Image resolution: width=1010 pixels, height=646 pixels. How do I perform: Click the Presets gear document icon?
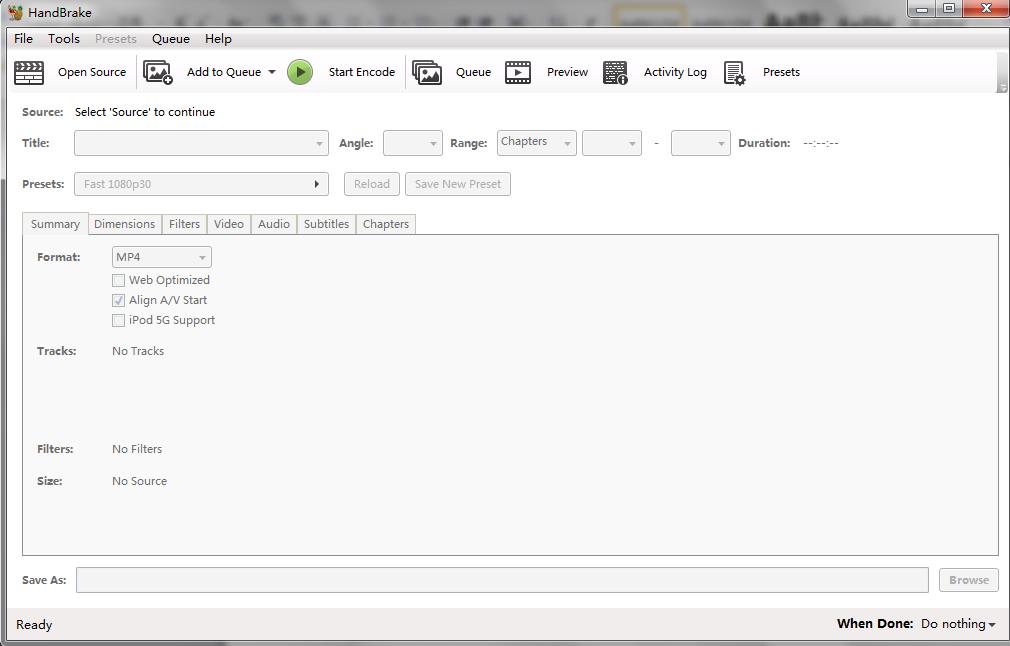click(734, 72)
